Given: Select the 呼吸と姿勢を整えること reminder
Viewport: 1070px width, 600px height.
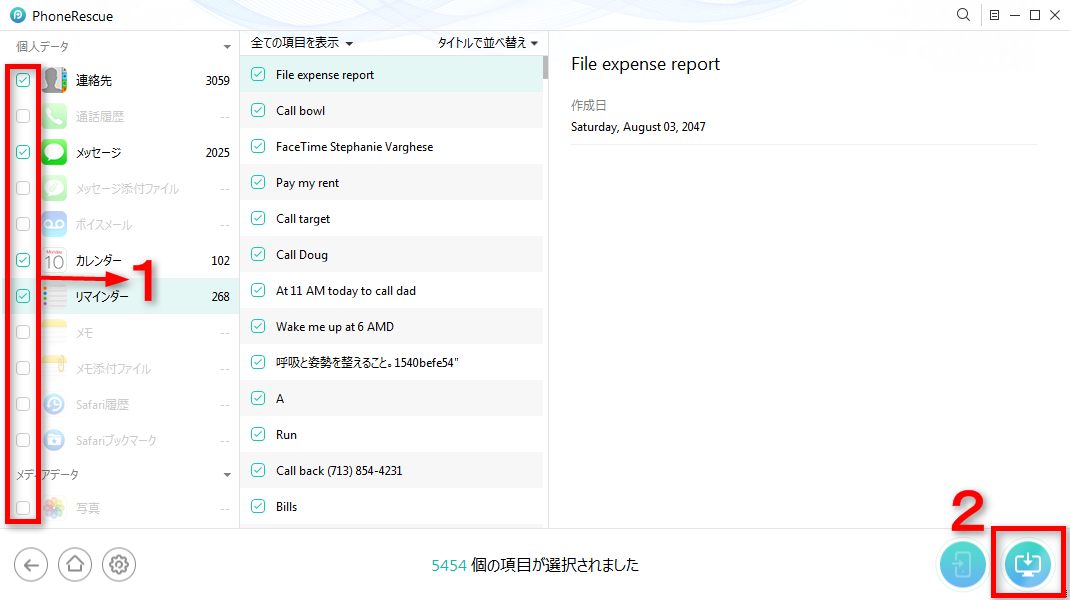Looking at the screenshot, I should [392, 362].
